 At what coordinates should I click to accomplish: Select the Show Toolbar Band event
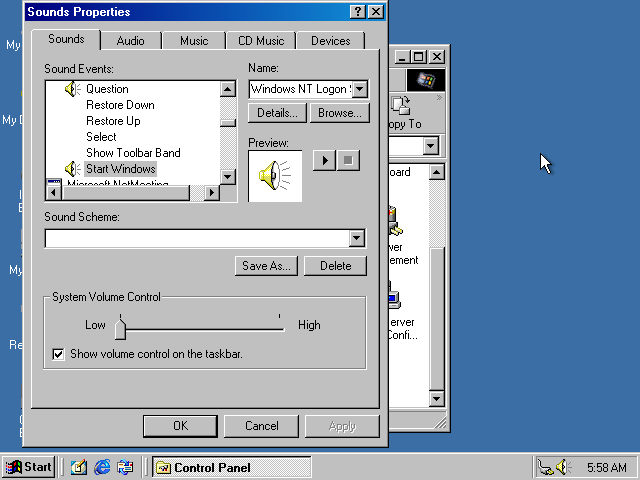[133, 153]
